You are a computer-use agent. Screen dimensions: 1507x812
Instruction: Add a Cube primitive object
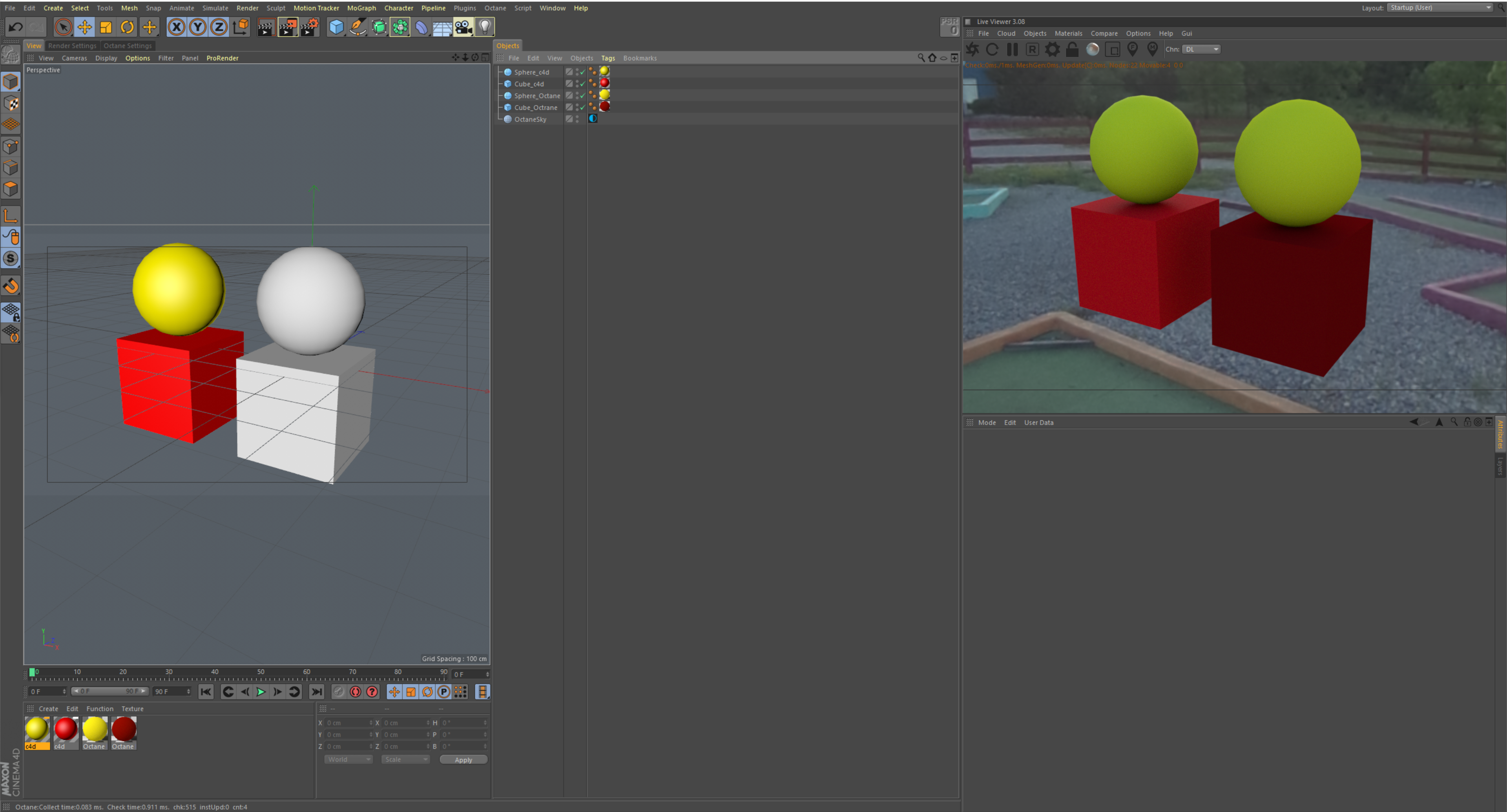tap(336, 27)
